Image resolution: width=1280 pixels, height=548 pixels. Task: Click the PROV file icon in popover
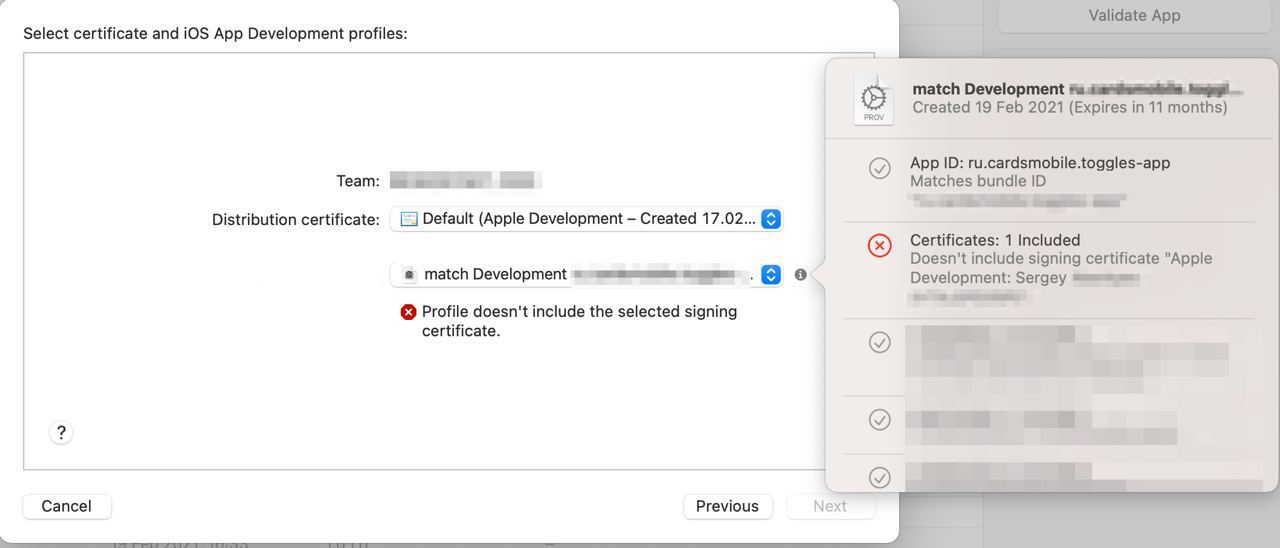click(874, 100)
